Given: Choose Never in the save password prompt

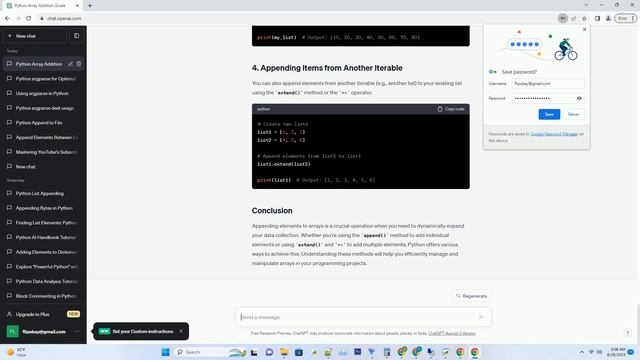Looking at the screenshot, I should [573, 114].
